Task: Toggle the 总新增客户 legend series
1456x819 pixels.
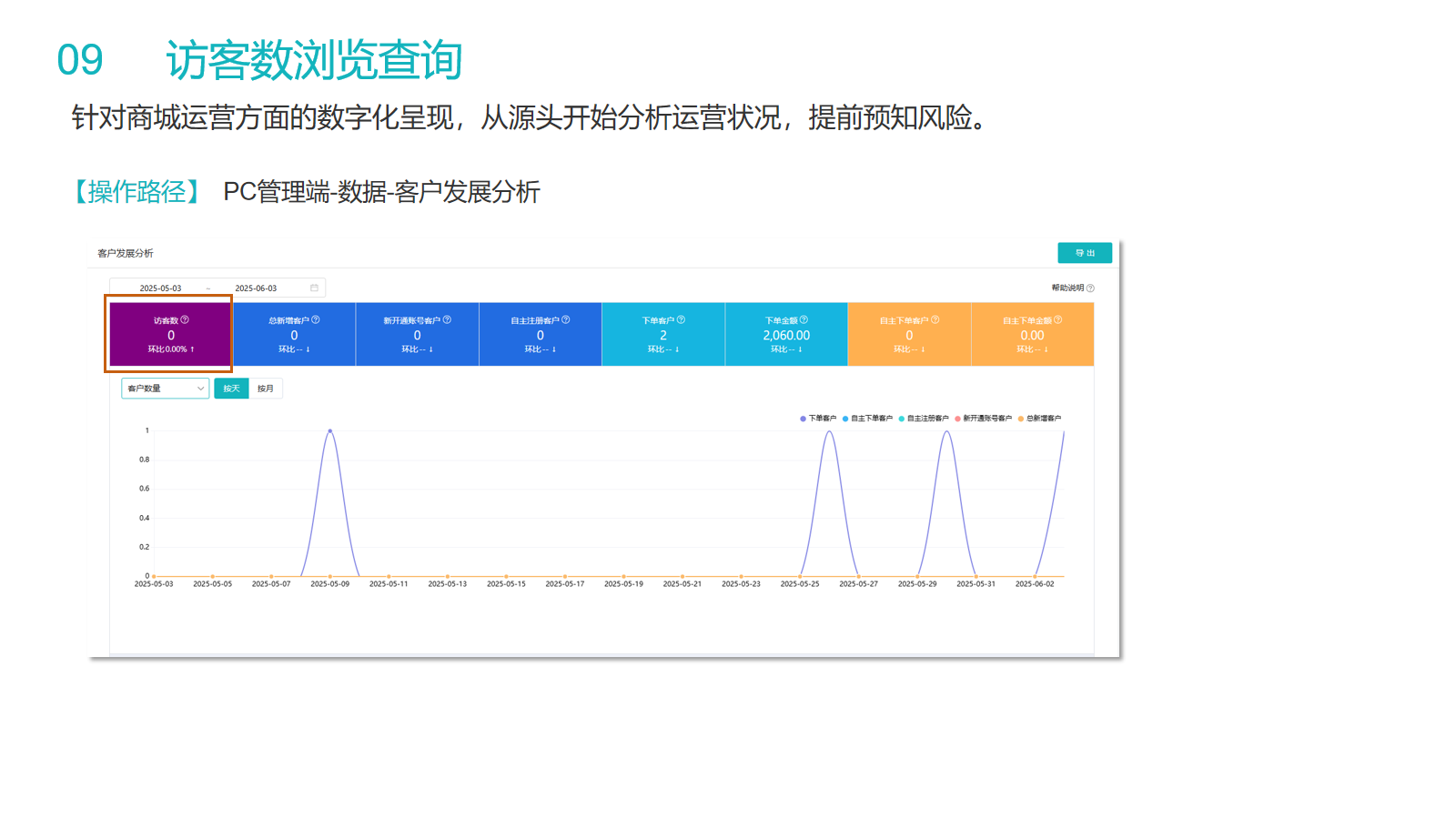Action: (x=1040, y=419)
